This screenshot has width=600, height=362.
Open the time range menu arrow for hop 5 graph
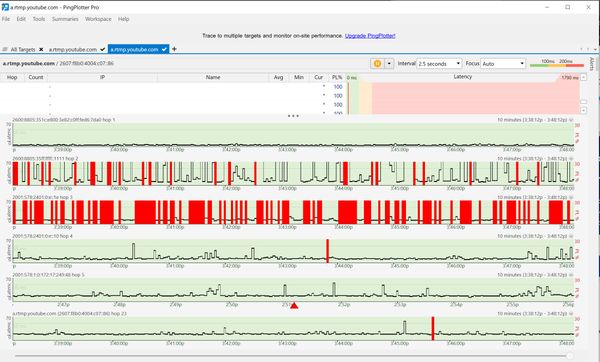(x=571, y=275)
